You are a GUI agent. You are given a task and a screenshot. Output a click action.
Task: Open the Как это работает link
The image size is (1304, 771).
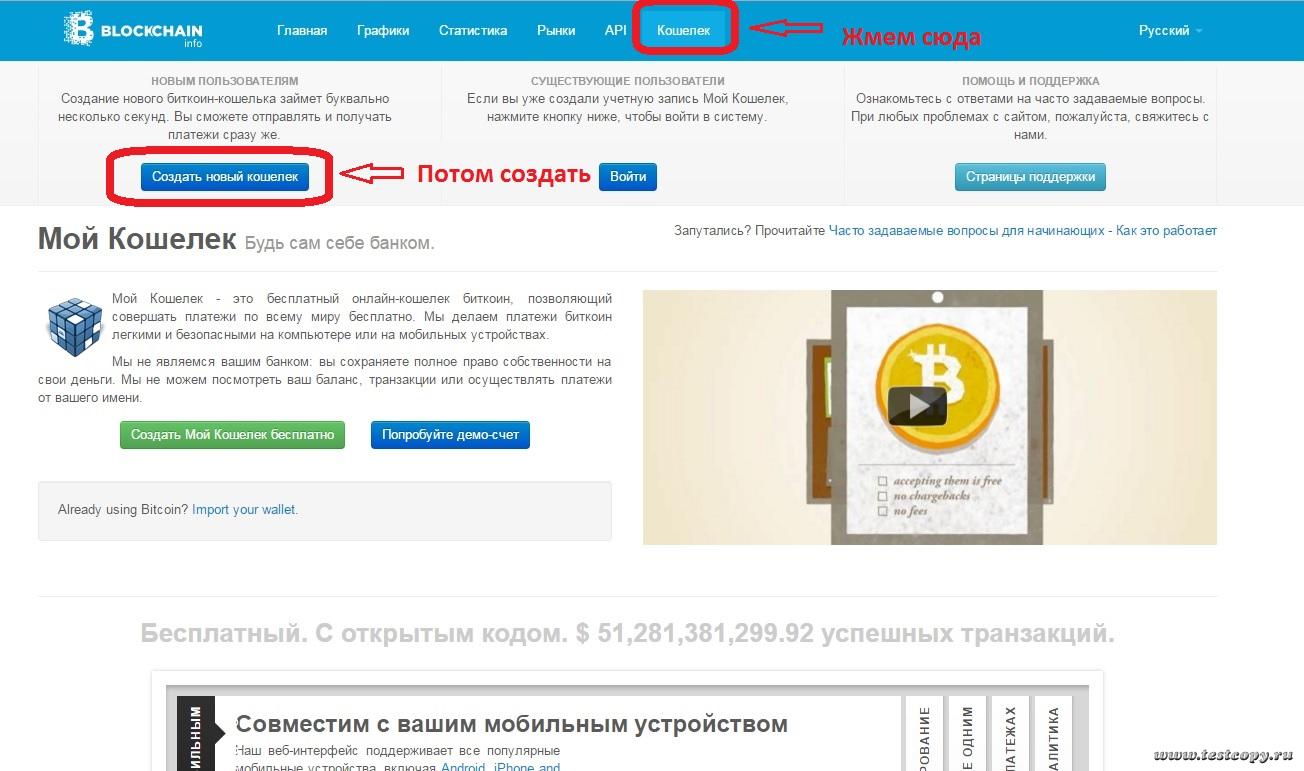point(1167,230)
